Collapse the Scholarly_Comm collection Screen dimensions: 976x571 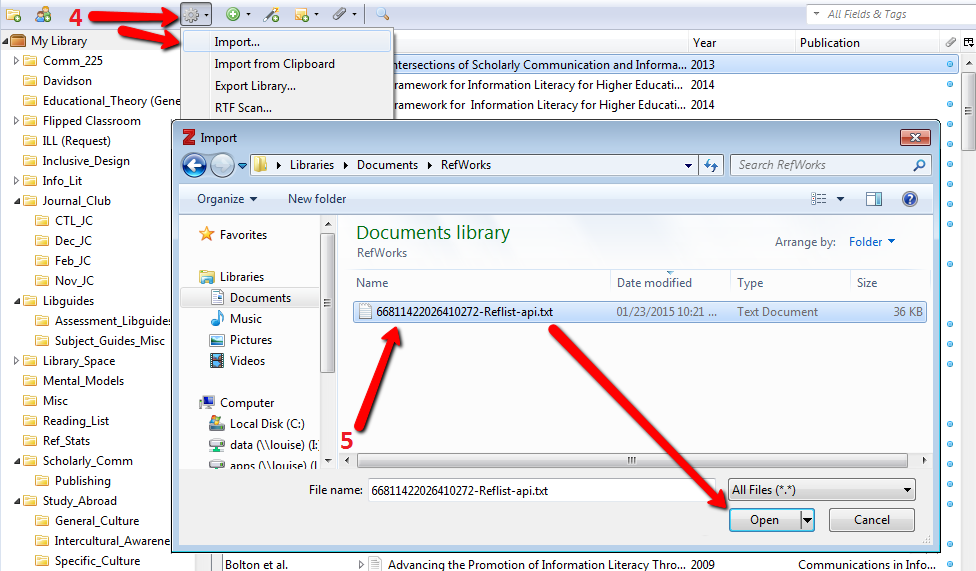(16, 461)
